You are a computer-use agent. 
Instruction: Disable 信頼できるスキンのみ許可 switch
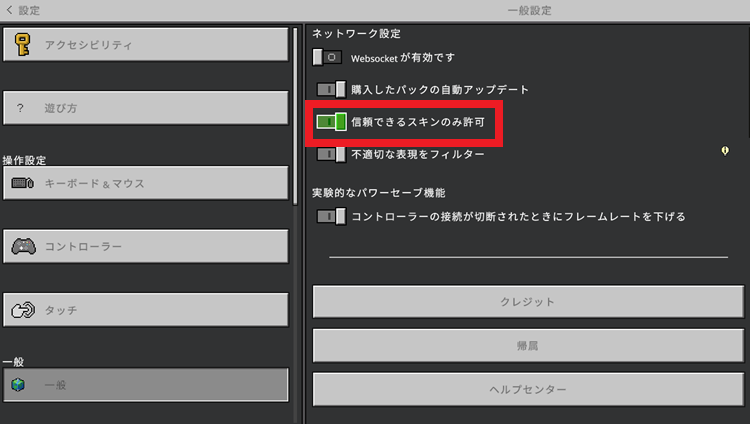(331, 122)
